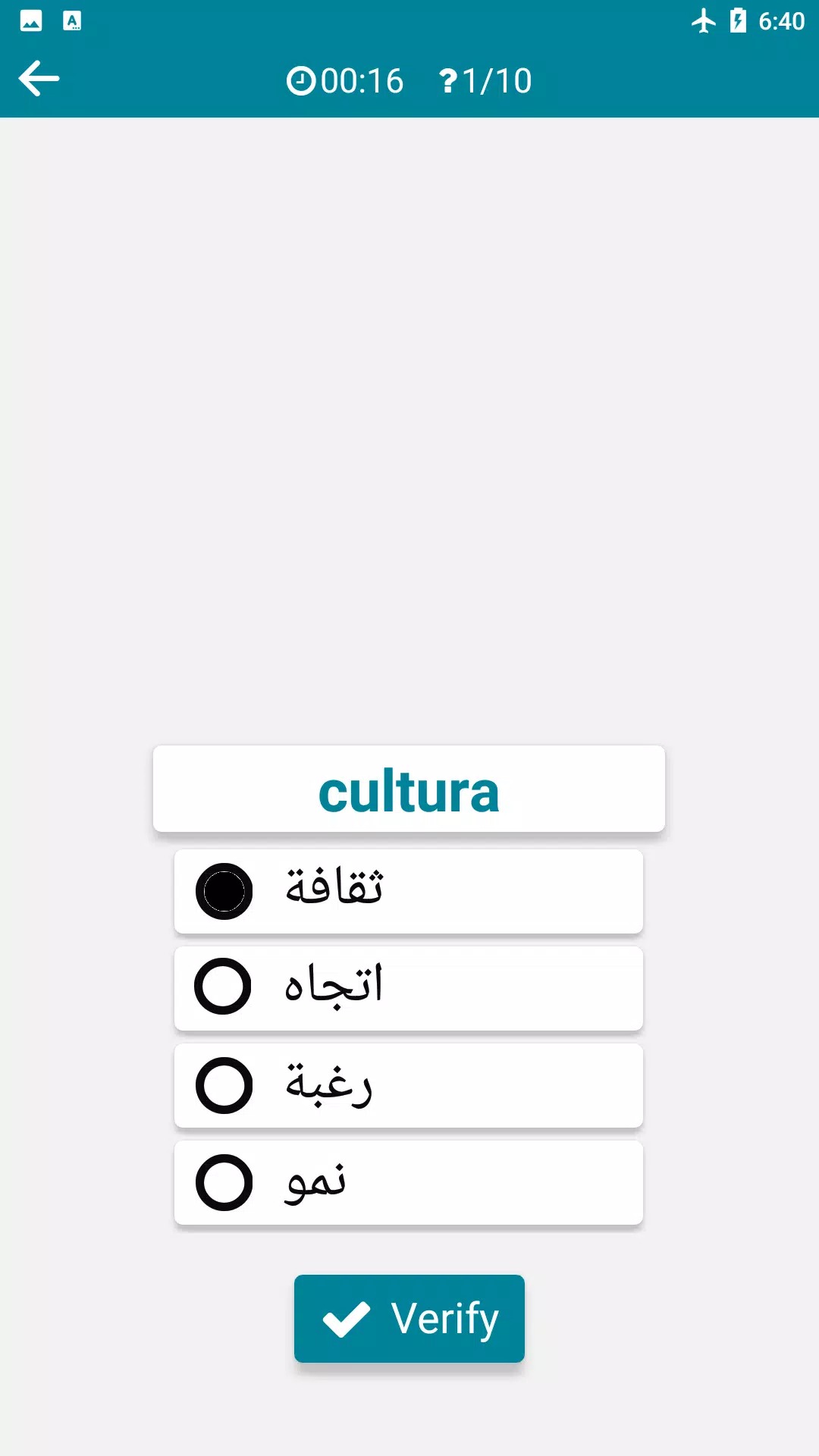Click the answer text اتجاه
This screenshot has height=1456, width=819.
coord(334,987)
